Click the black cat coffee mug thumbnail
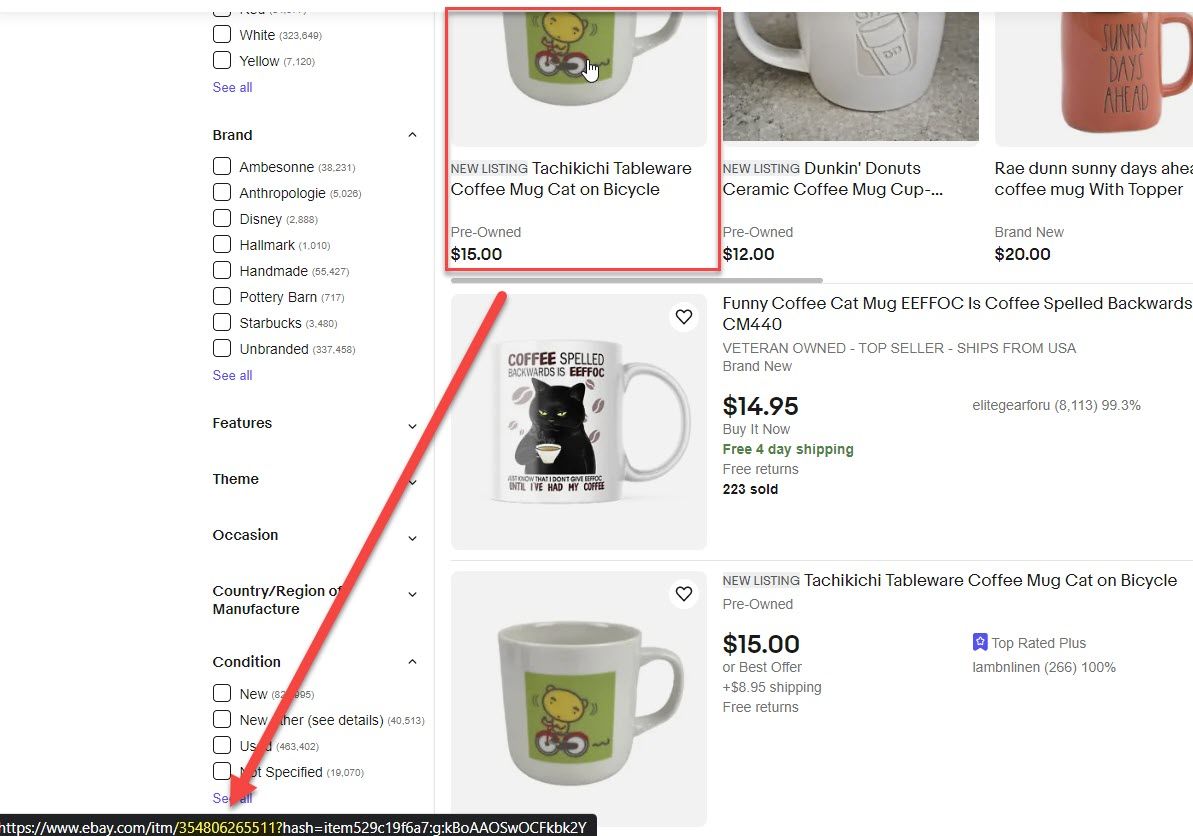This screenshot has width=1193, height=836. pyautogui.click(x=579, y=422)
